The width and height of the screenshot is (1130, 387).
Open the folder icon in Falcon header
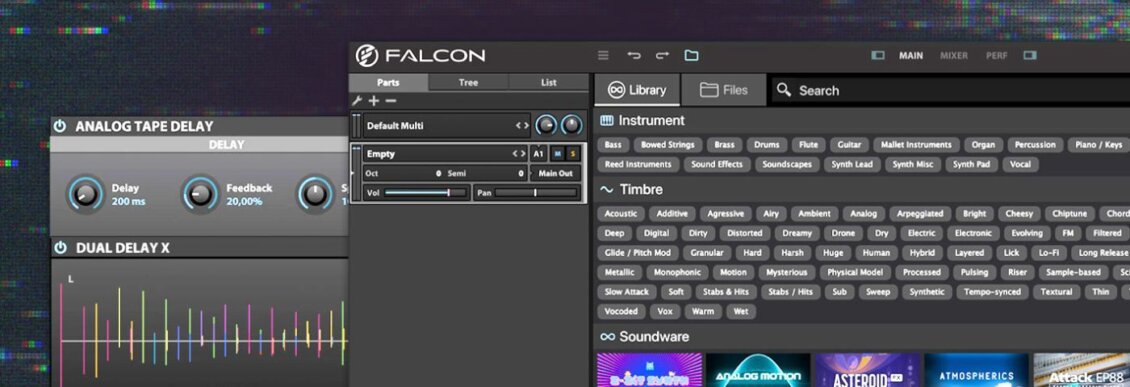(691, 55)
